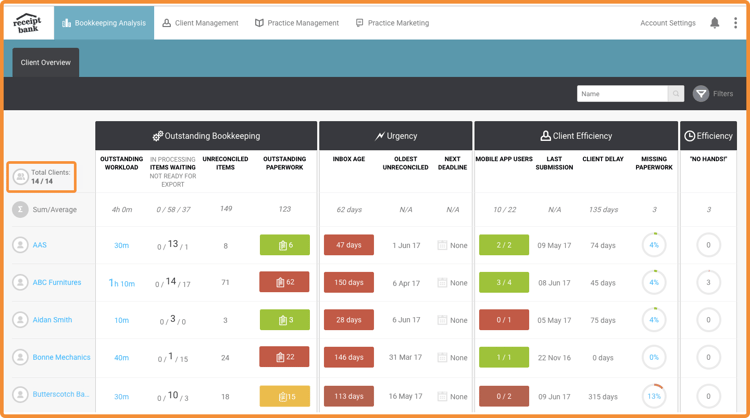Image resolution: width=750 pixels, height=418 pixels.
Task: Select the Bookkeeping Analysis tab
Action: pos(104,23)
